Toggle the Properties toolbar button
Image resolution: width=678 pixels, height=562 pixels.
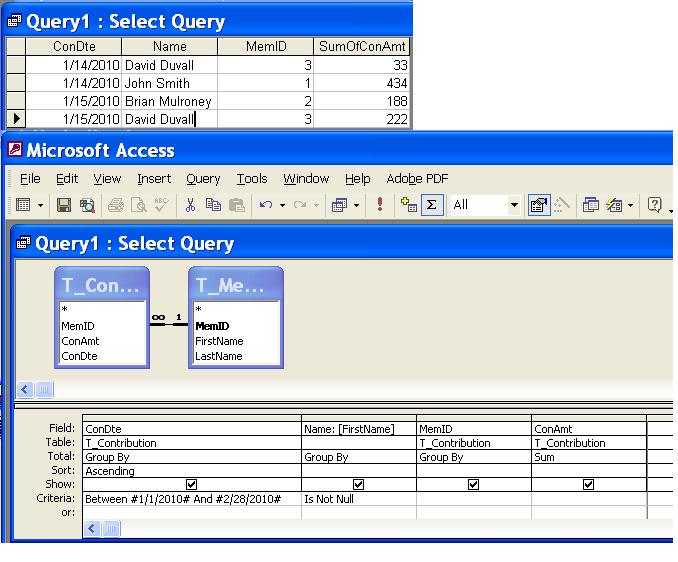point(539,205)
